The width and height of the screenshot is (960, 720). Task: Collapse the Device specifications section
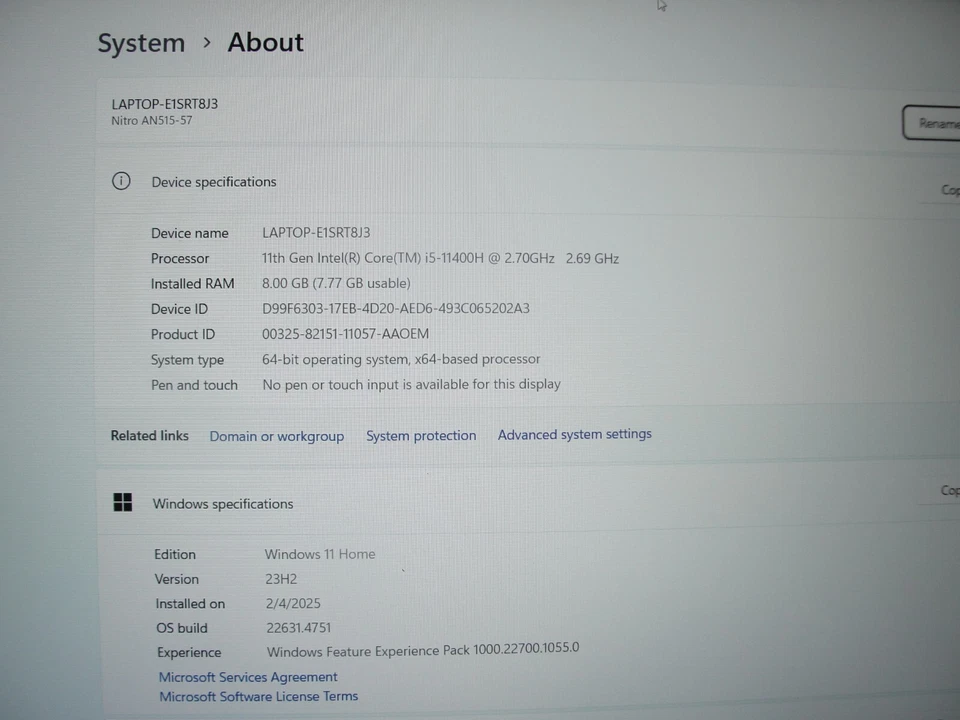pyautogui.click(x=214, y=181)
